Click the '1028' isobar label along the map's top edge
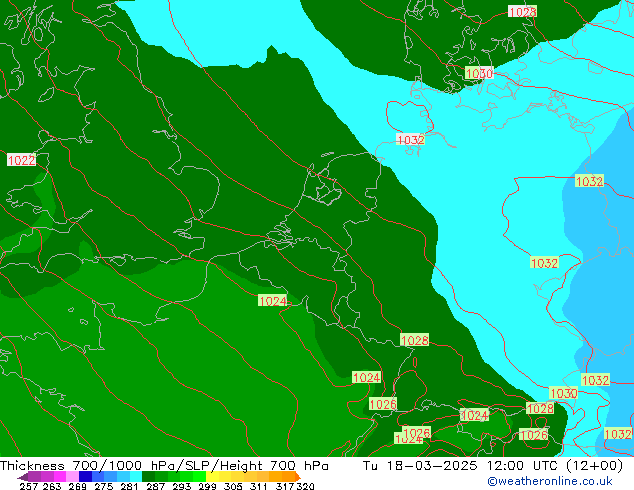The width and height of the screenshot is (634, 490). tap(522, 12)
